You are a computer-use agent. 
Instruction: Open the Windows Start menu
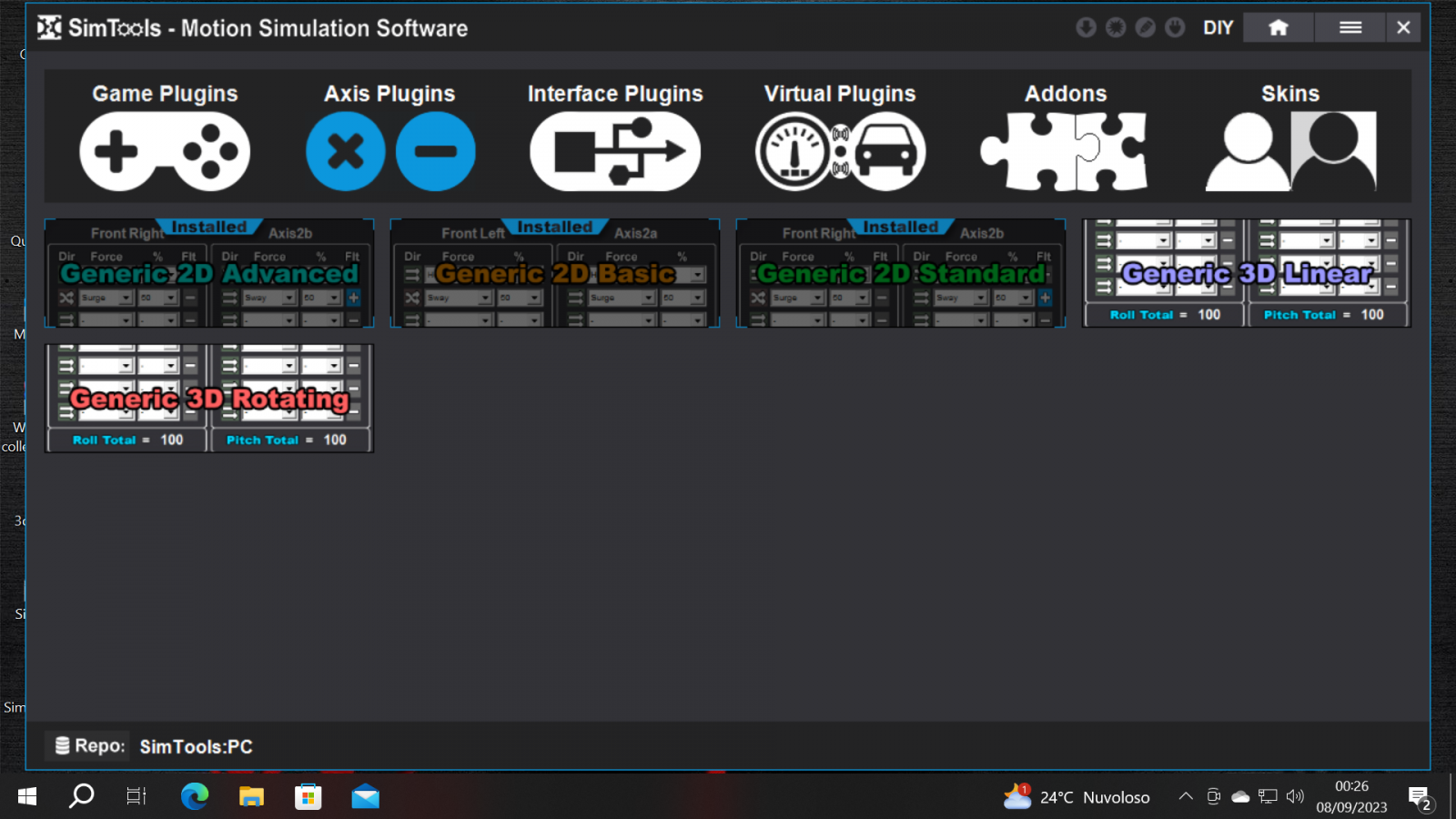tap(27, 797)
